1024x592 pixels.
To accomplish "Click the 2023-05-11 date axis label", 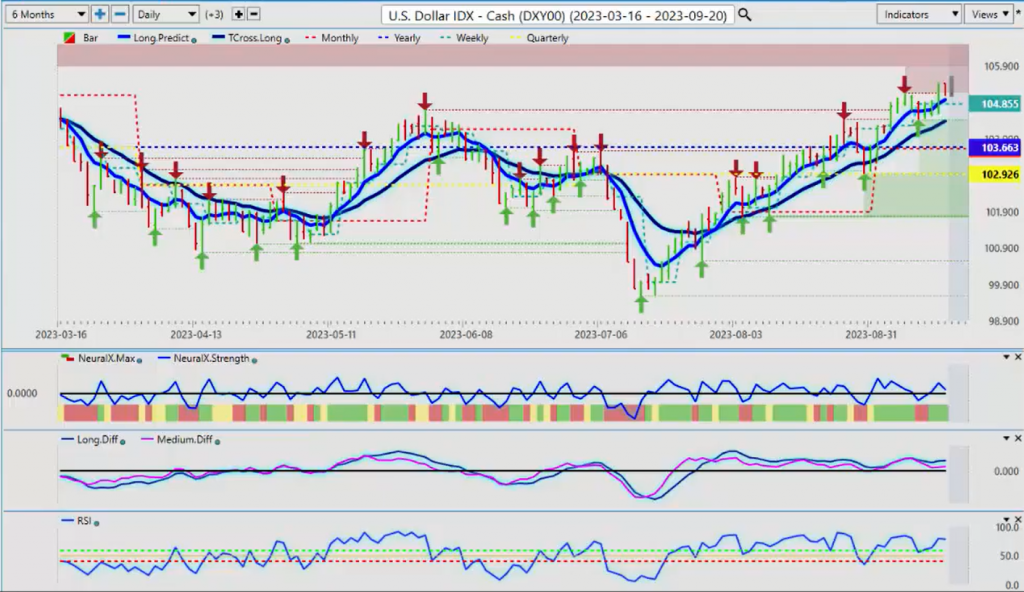I will click(331, 335).
